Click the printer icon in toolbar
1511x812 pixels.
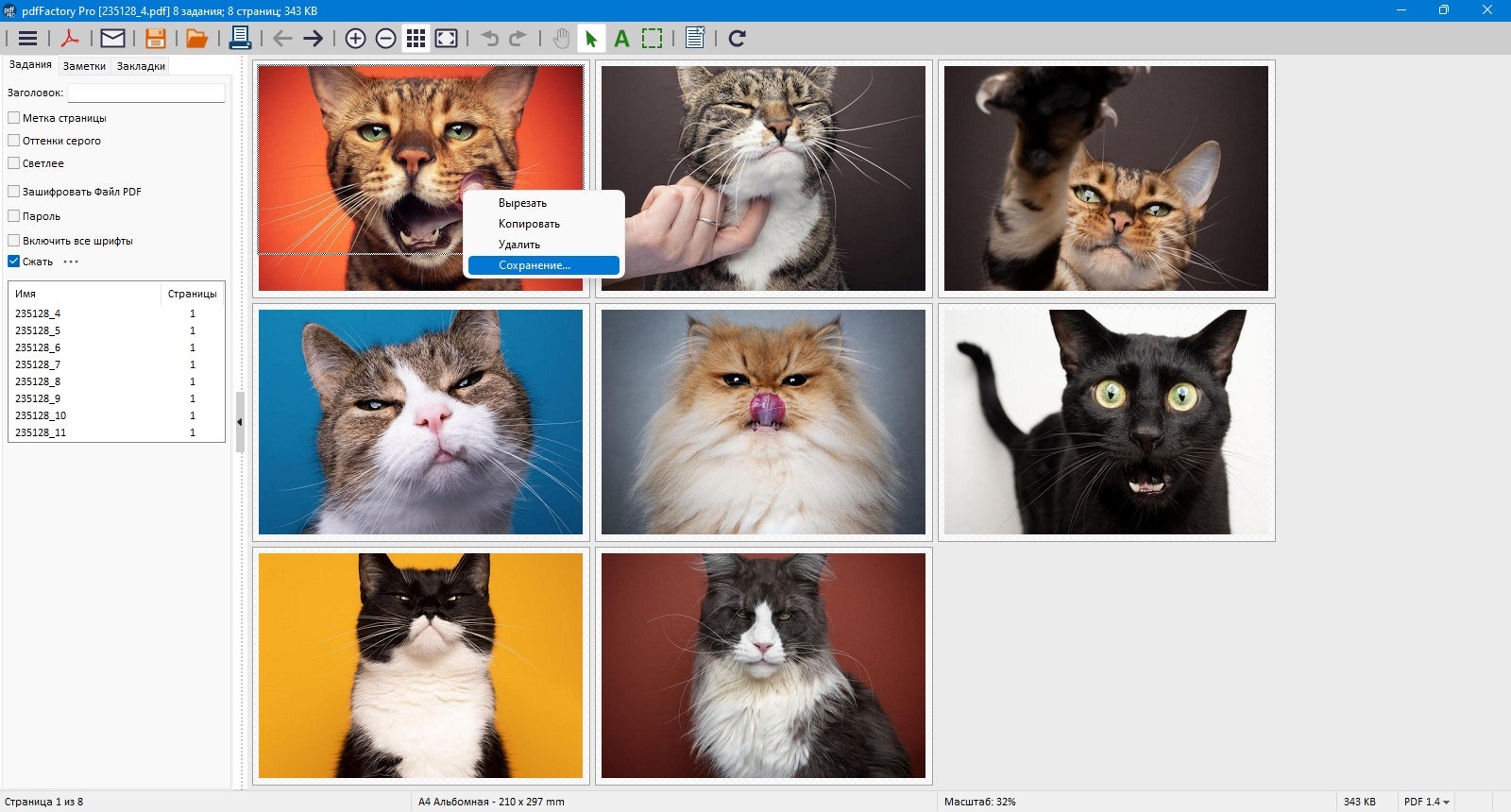pyautogui.click(x=240, y=38)
